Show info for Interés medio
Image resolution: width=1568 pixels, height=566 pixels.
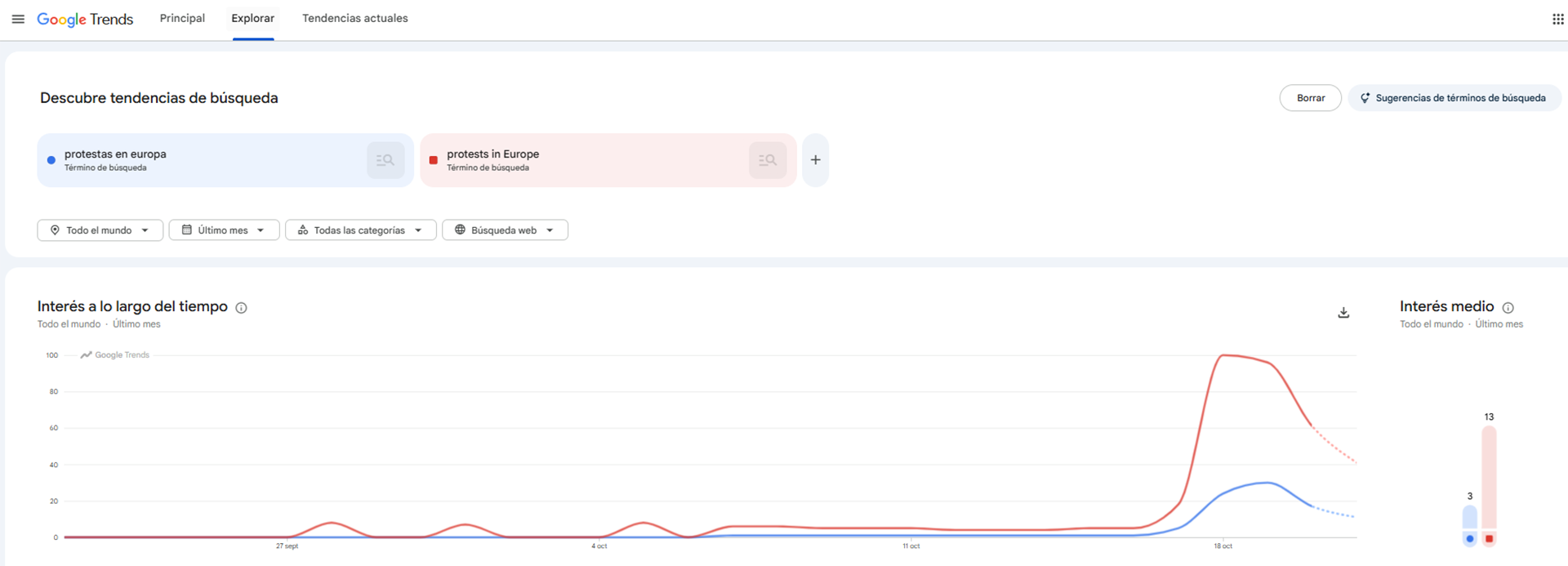pyautogui.click(x=1508, y=308)
